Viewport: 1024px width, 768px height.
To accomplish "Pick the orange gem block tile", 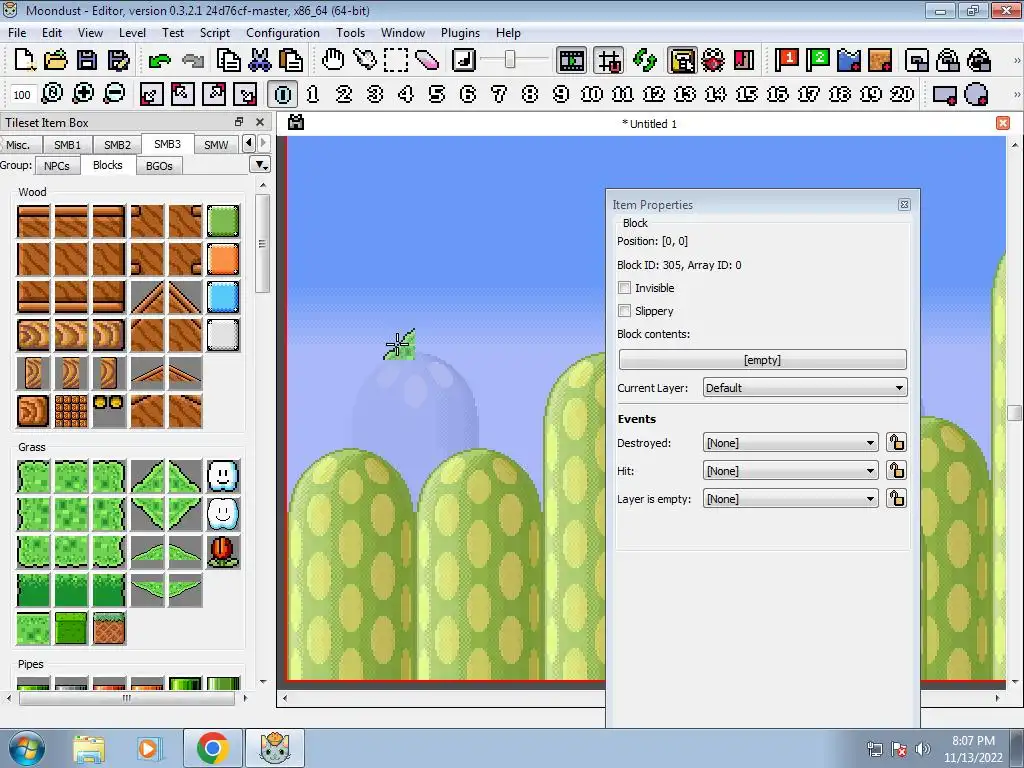I will coord(223,259).
